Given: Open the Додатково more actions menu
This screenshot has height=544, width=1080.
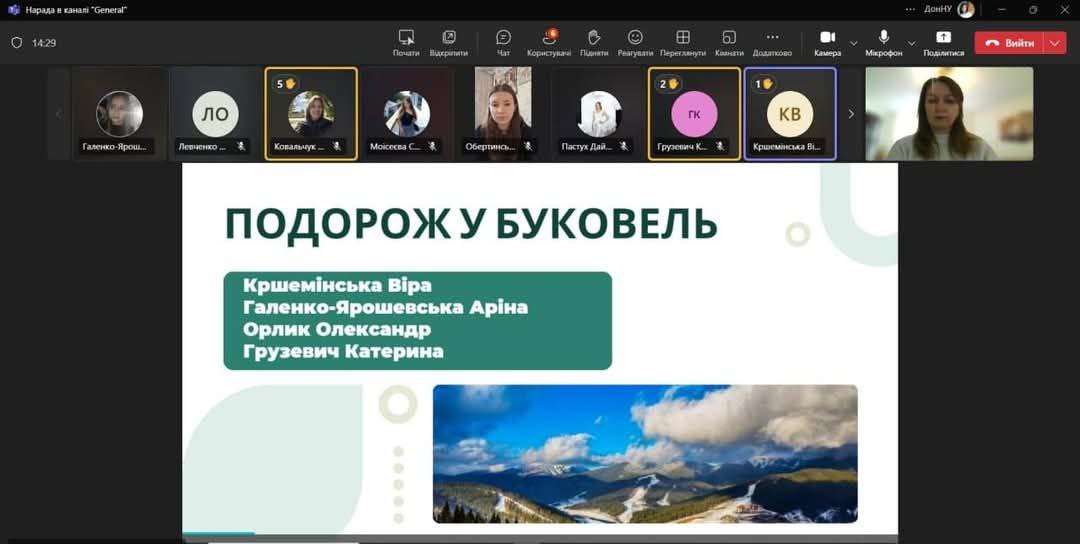Looking at the screenshot, I should (772, 43).
